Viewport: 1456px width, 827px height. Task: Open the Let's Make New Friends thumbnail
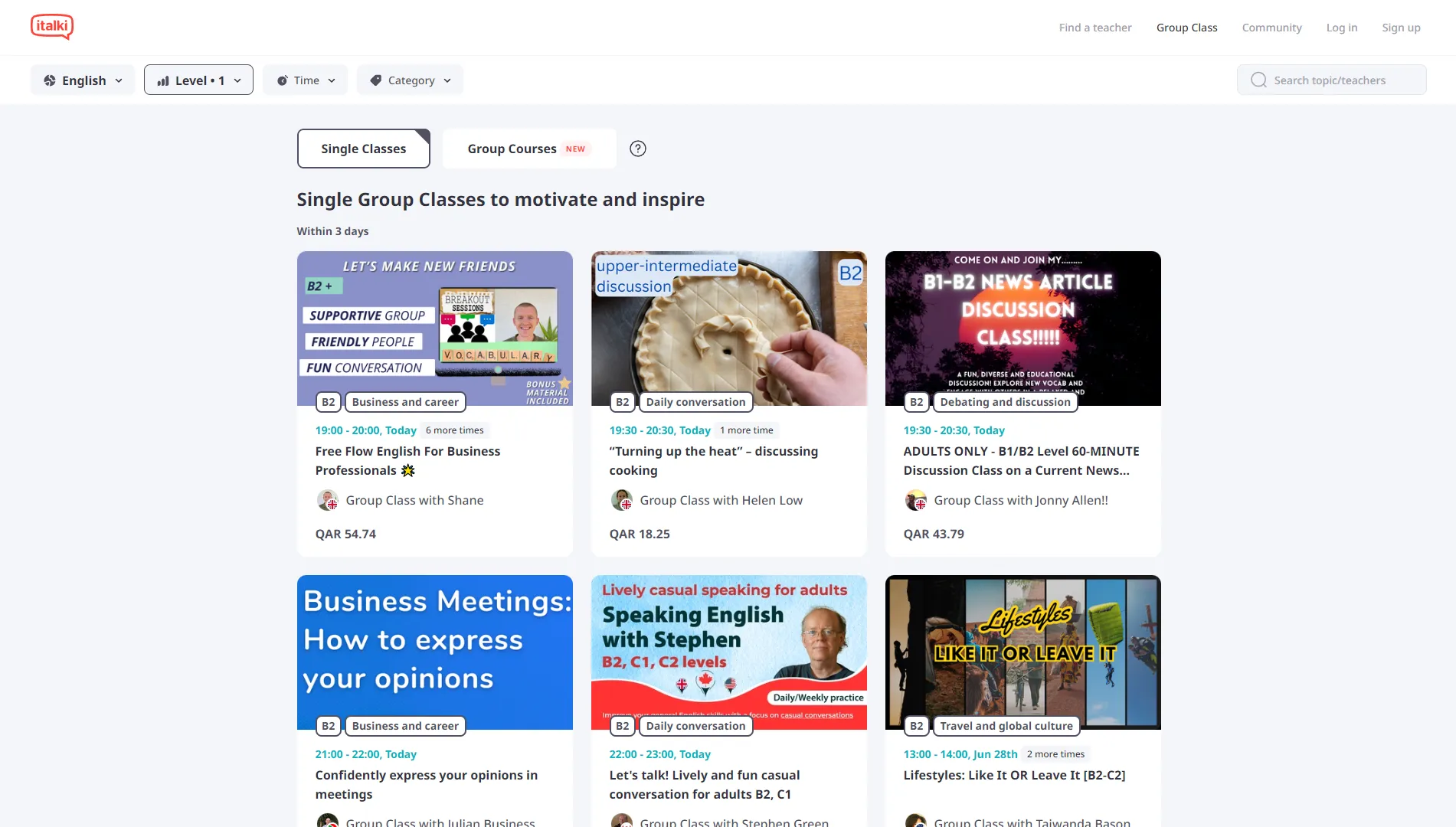pyautogui.click(x=435, y=329)
